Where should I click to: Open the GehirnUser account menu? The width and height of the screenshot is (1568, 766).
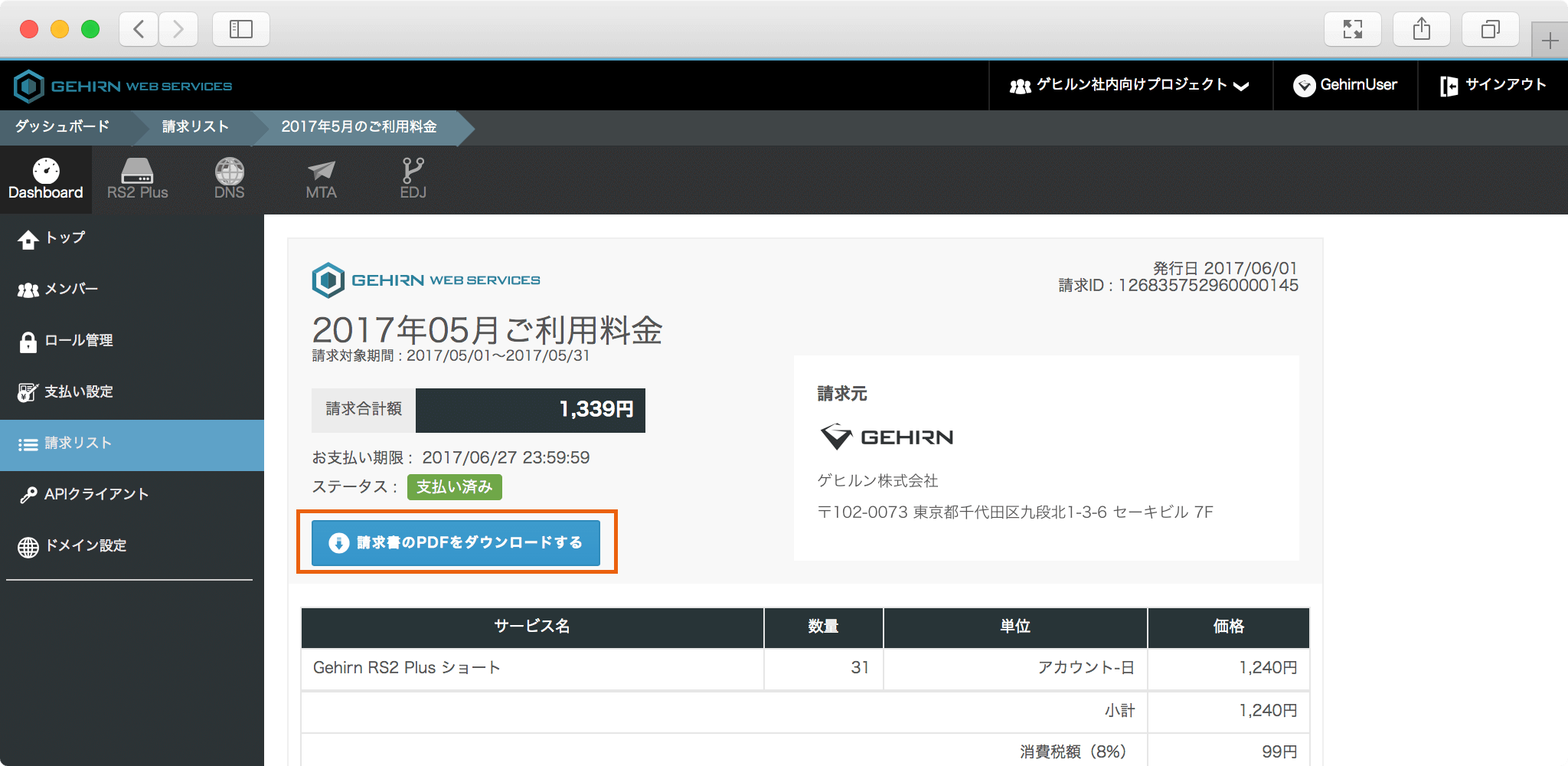point(1345,85)
